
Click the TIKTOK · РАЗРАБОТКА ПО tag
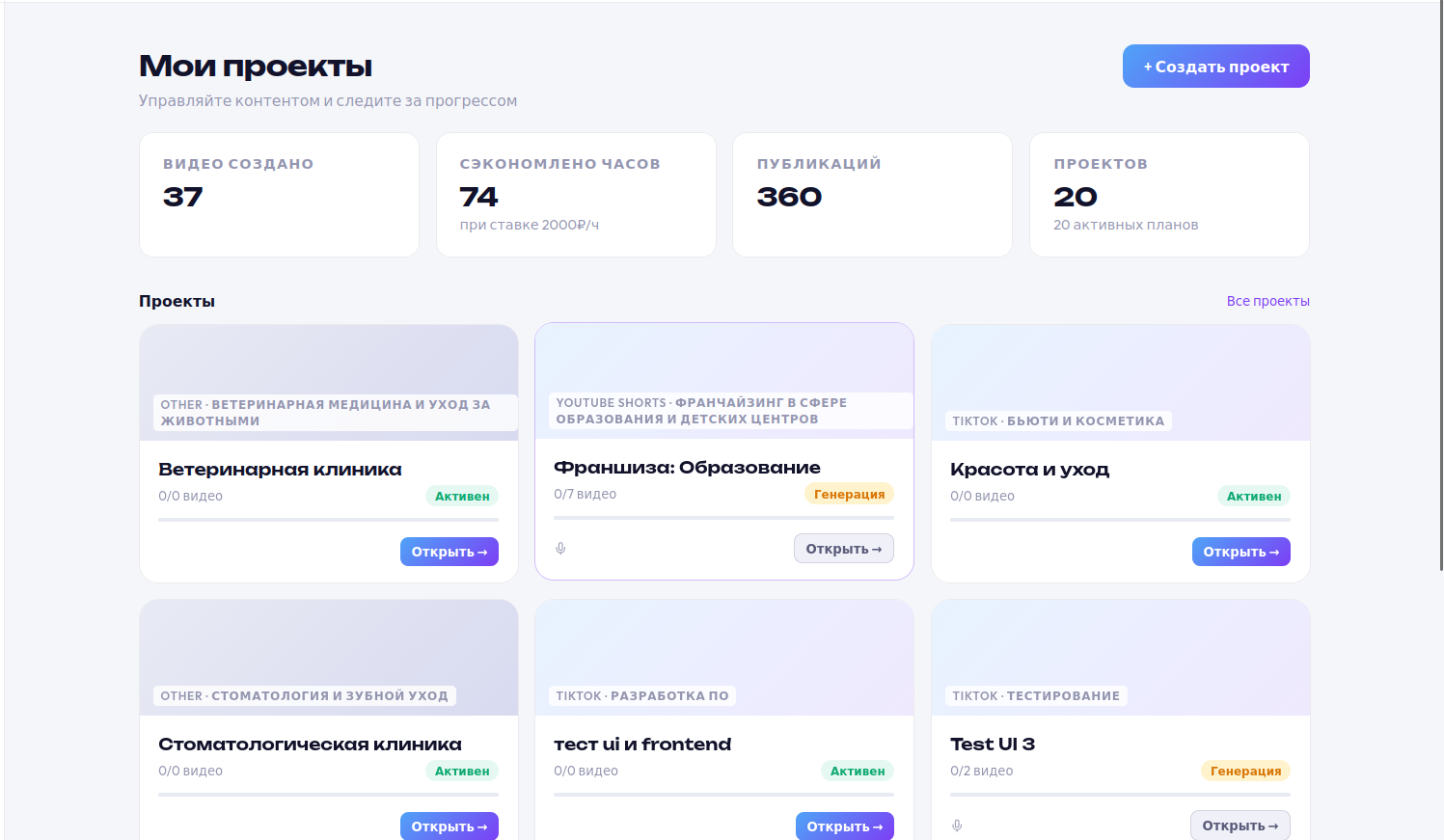(642, 695)
